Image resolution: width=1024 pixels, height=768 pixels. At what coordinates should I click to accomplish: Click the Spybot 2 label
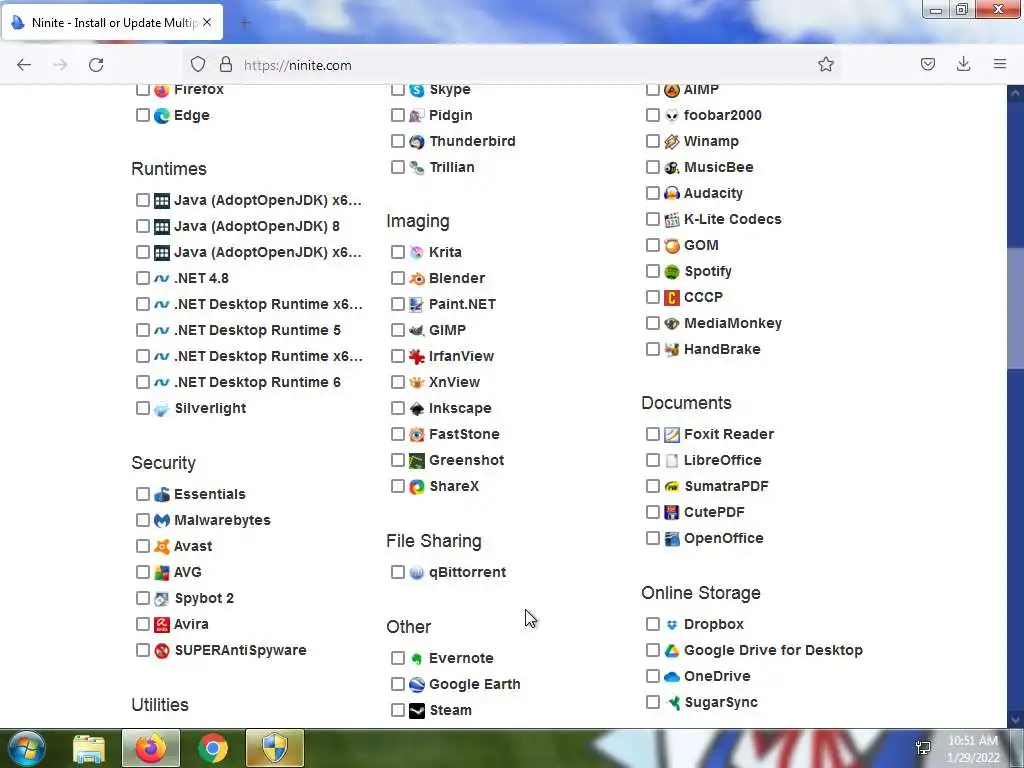pyautogui.click(x=204, y=598)
